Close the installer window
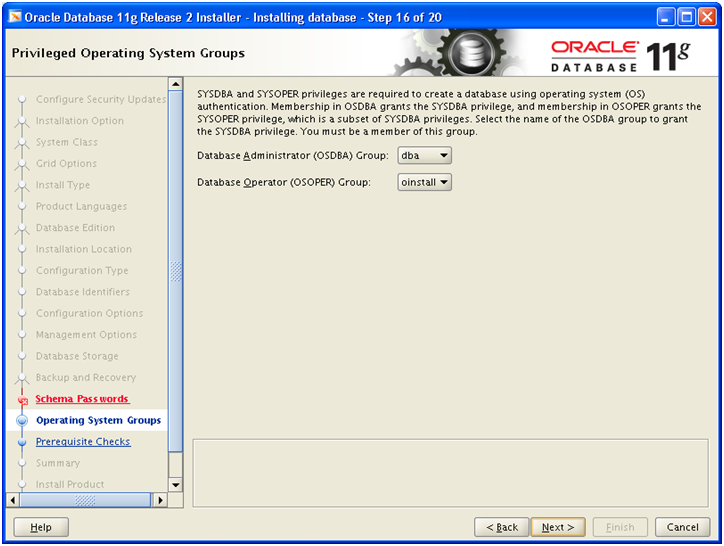The width and height of the screenshot is (724, 546). pos(707,18)
